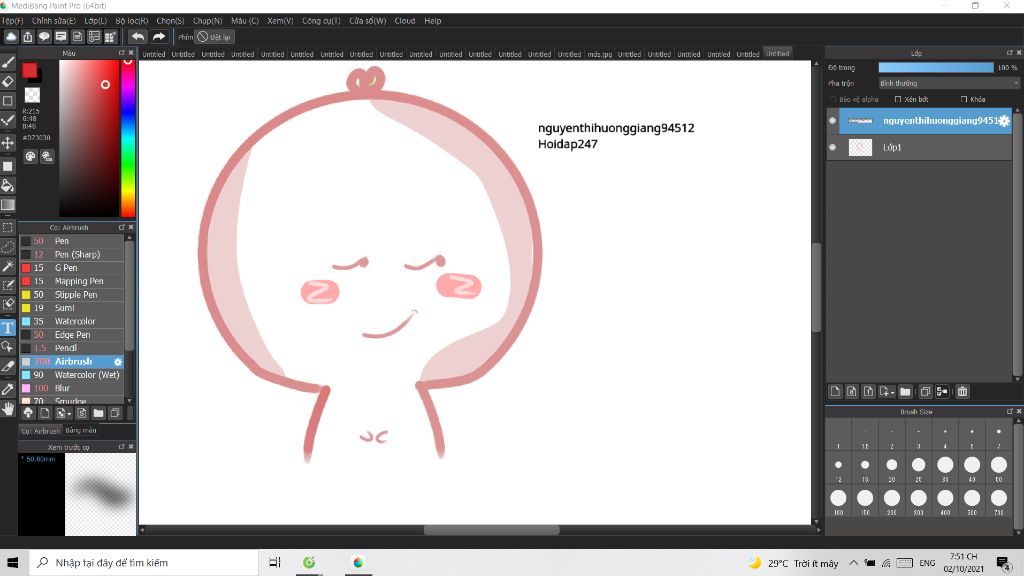
Task: Click the taskbar search box
Action: coord(144,562)
